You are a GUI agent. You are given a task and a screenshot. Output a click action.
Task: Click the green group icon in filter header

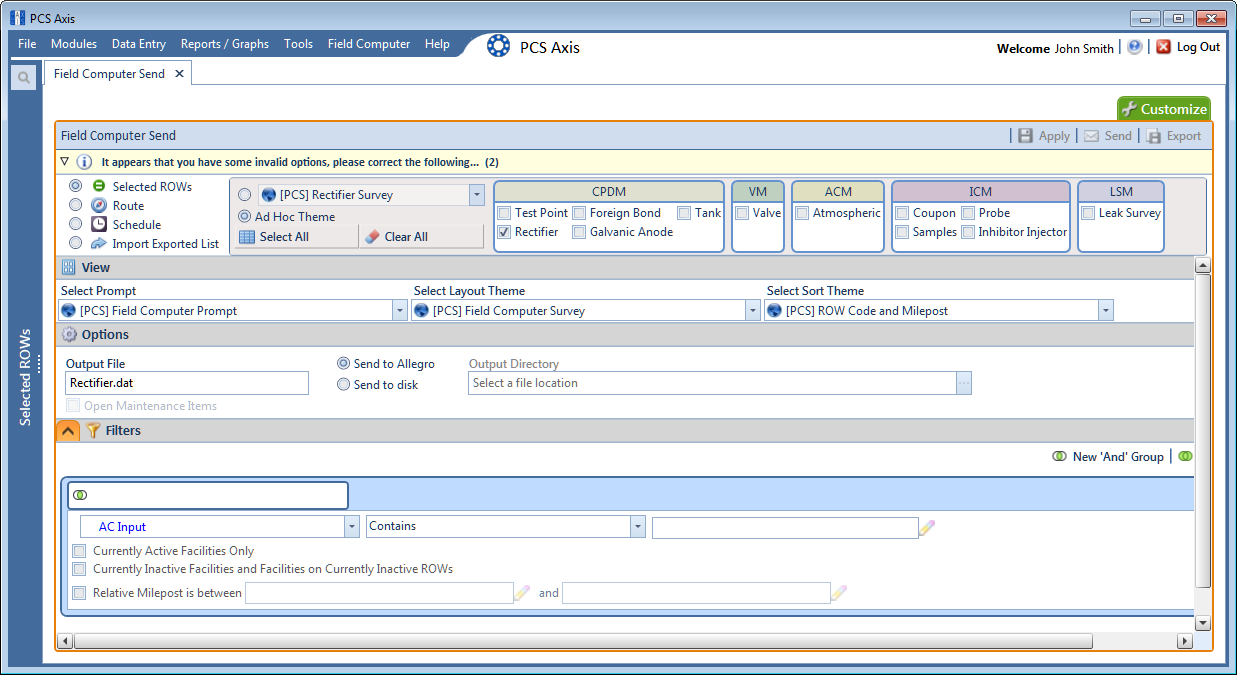tap(80, 495)
